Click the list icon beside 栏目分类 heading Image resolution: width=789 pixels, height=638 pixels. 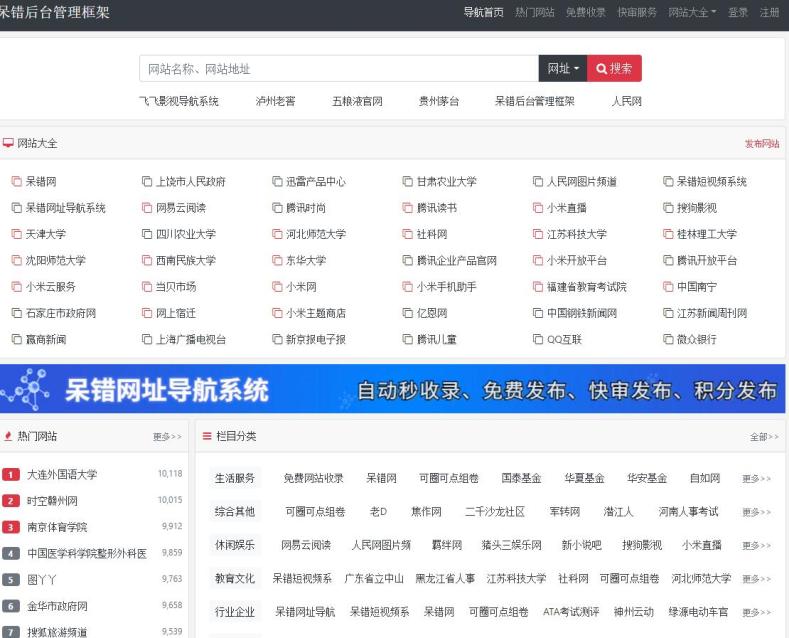[x=207, y=436]
